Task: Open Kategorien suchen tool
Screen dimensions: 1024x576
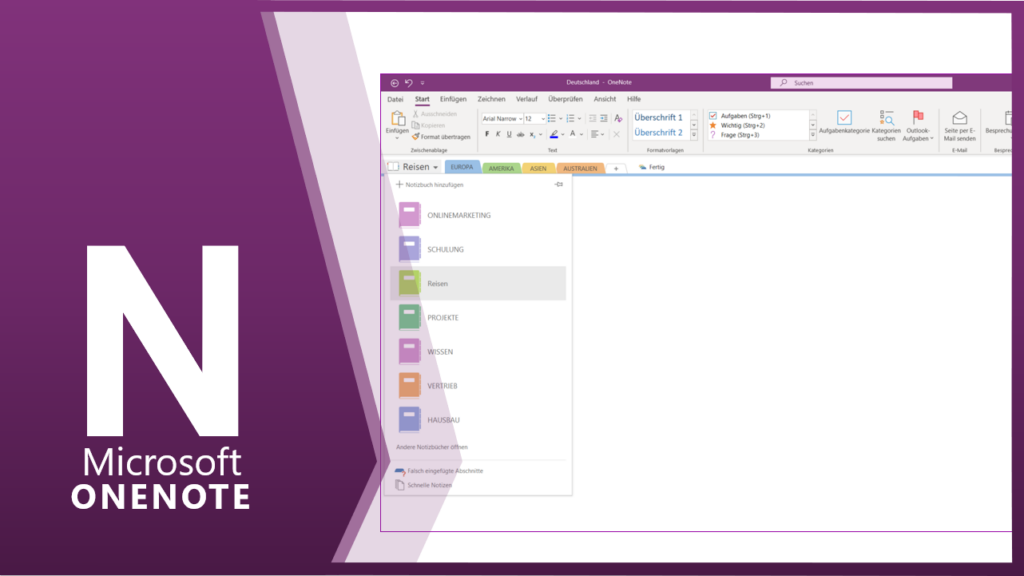Action: pos(886,118)
